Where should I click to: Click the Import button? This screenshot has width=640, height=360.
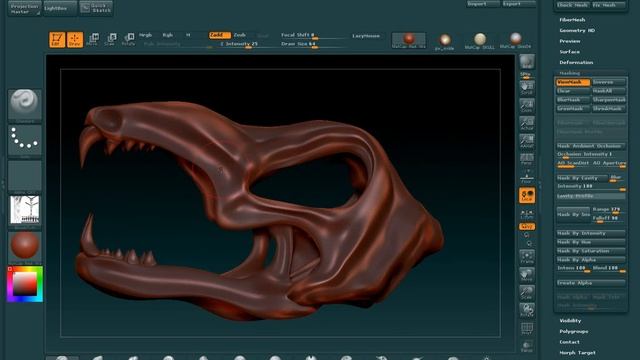pyautogui.click(x=482, y=4)
